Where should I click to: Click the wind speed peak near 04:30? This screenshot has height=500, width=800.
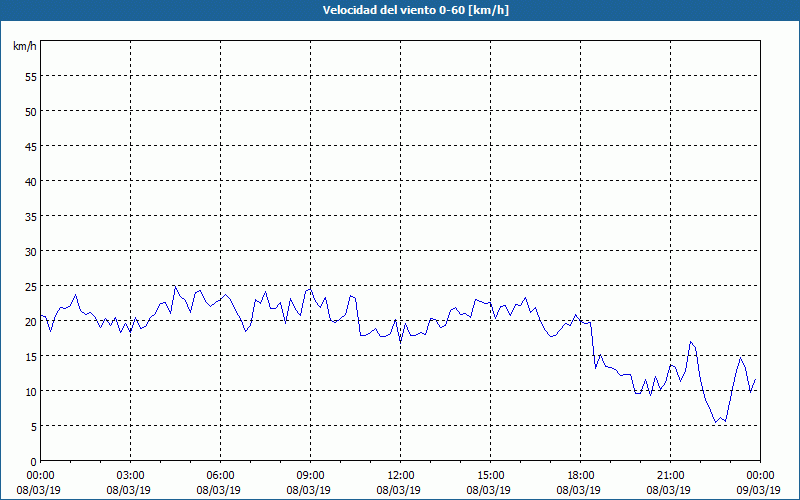tap(175, 287)
